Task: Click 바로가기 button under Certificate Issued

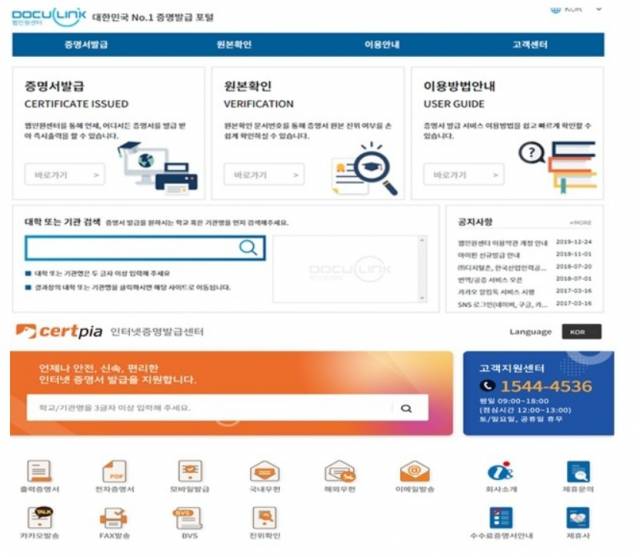Action: click(x=64, y=175)
